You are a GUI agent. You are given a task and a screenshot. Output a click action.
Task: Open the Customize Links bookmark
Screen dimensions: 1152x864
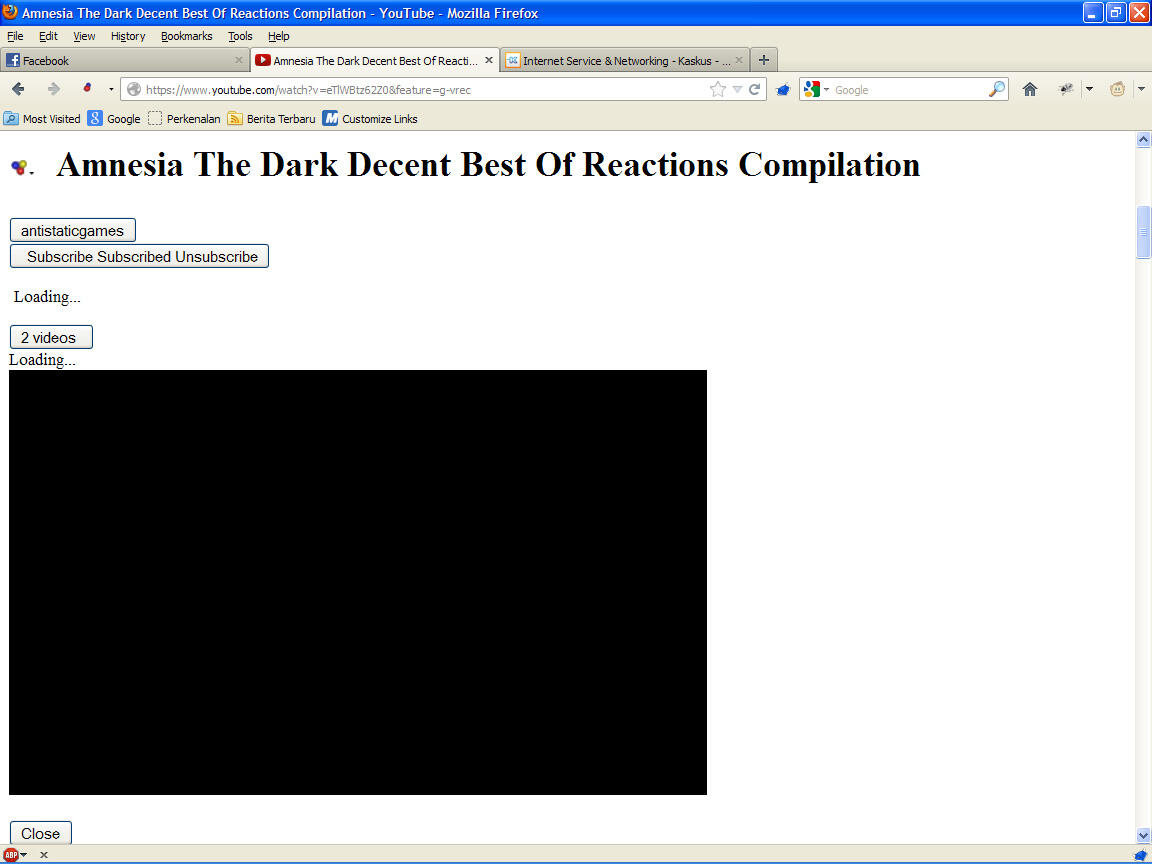point(370,118)
